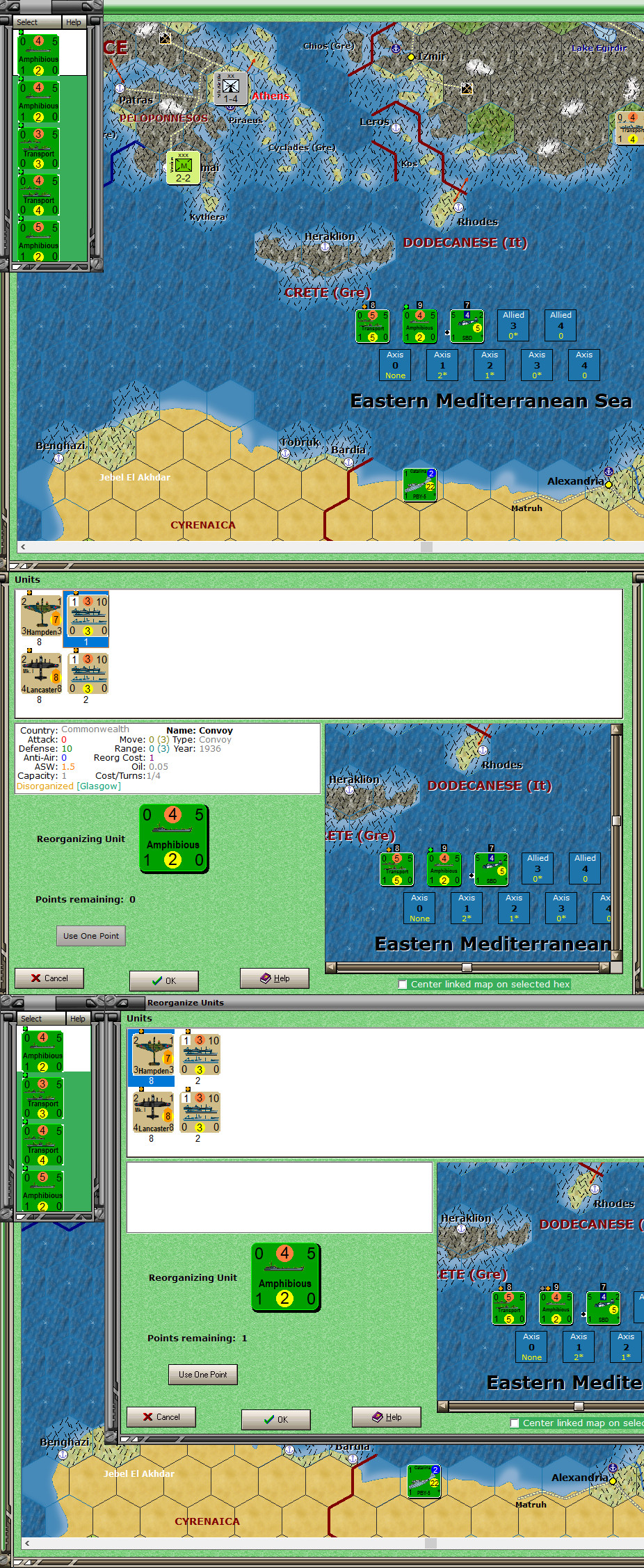Confirm OK in dialog showing Points remaining 1
This screenshot has width=644, height=1568.
pos(276,1419)
